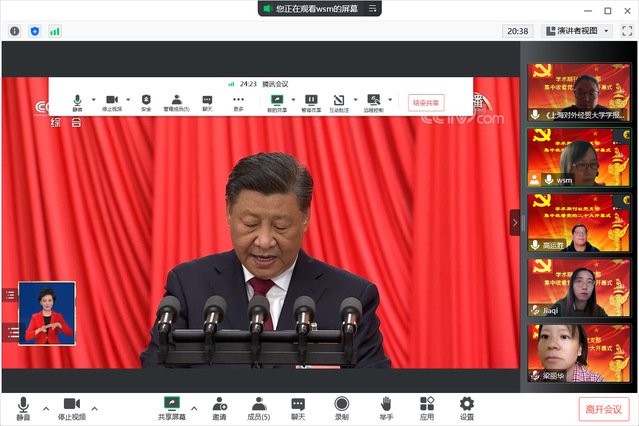Expand video options arrow beside stop video

click(x=95, y=408)
